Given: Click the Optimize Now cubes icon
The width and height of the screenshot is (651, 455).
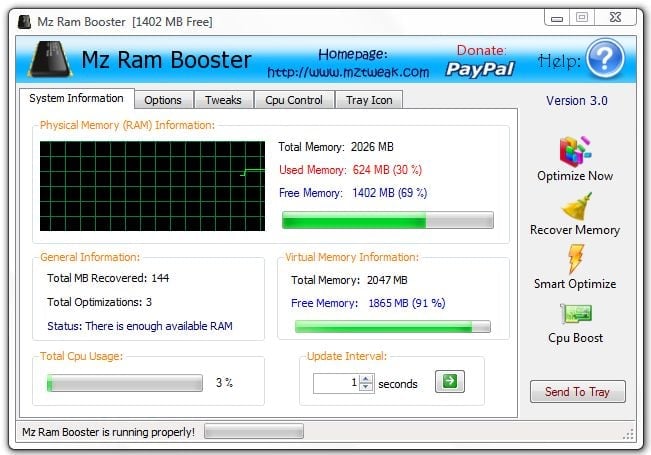Looking at the screenshot, I should [575, 150].
